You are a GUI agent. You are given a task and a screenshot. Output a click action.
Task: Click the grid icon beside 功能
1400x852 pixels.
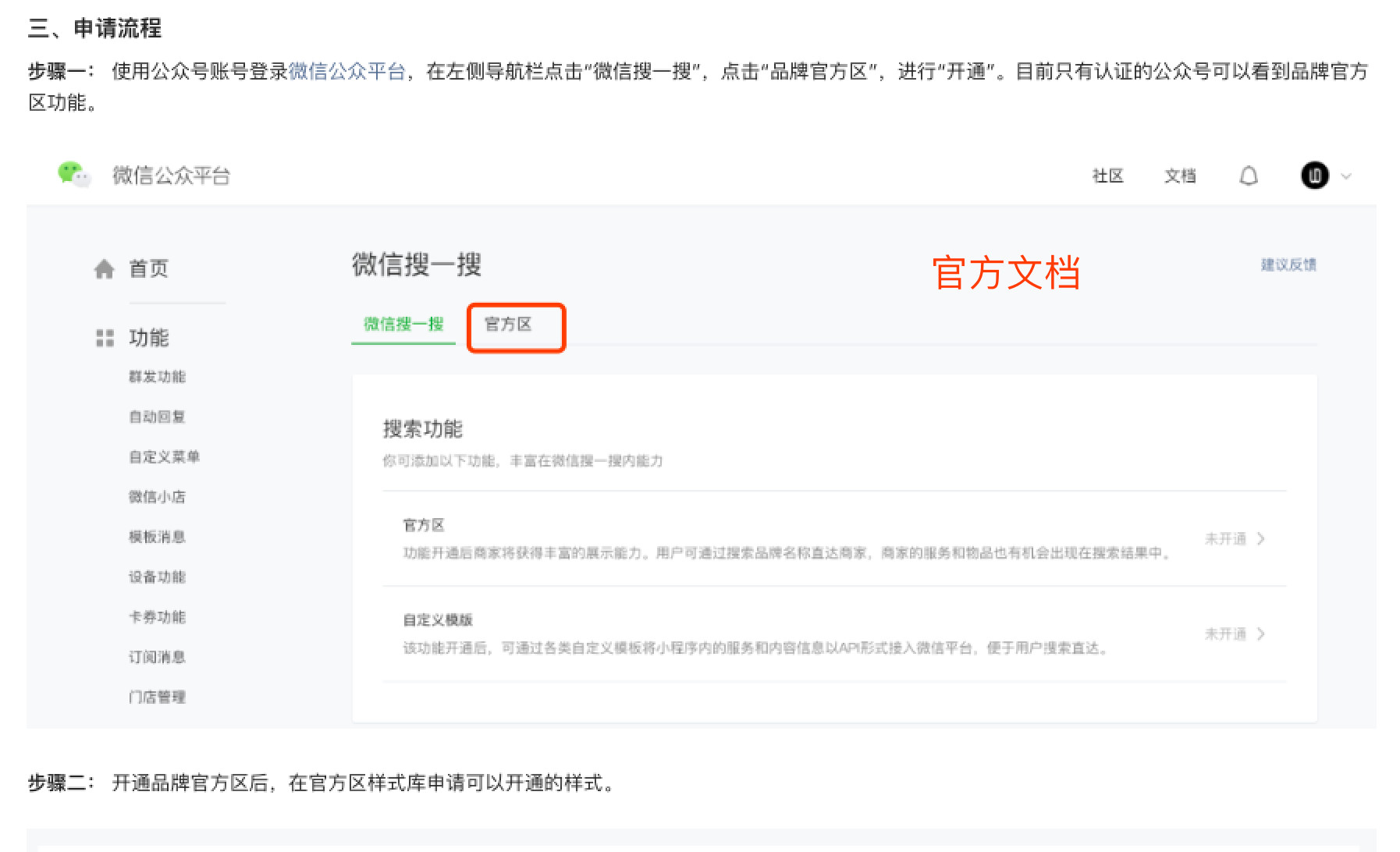(105, 338)
